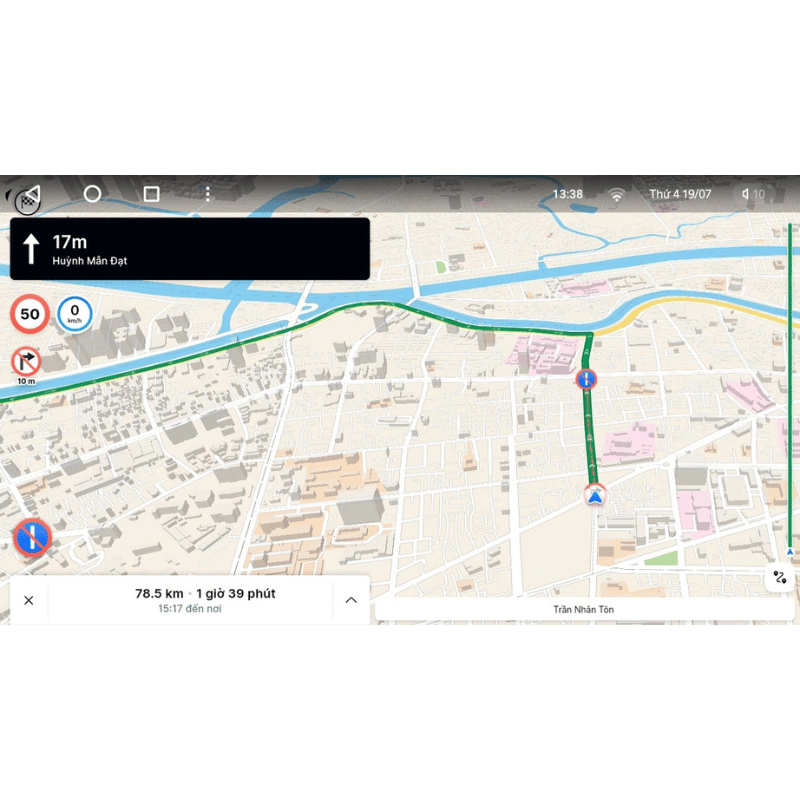Click the current speed 0 km/h indicator
Image resolution: width=800 pixels, height=800 pixels.
[x=74, y=314]
